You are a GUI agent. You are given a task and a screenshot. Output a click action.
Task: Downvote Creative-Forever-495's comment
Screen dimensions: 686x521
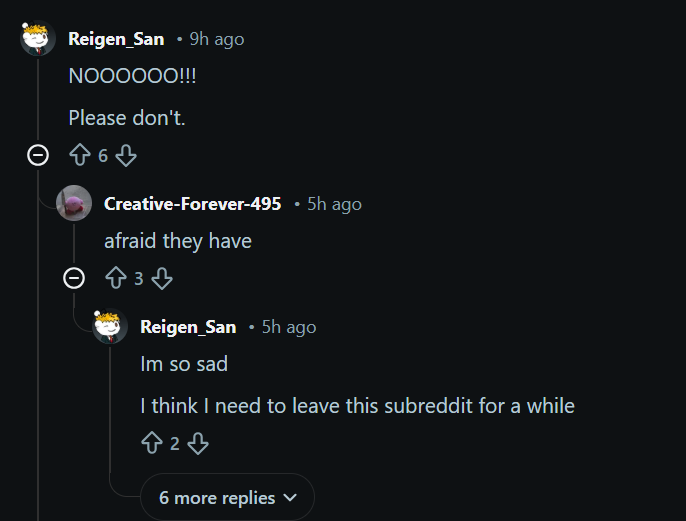pos(162,279)
